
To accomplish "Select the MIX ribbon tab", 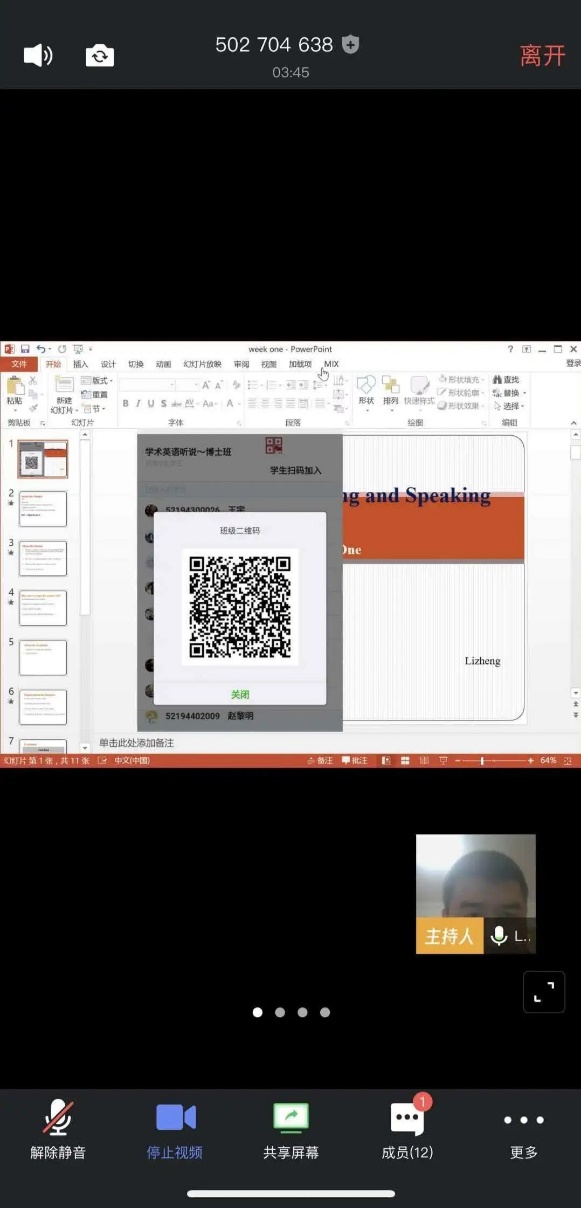I will coord(331,364).
